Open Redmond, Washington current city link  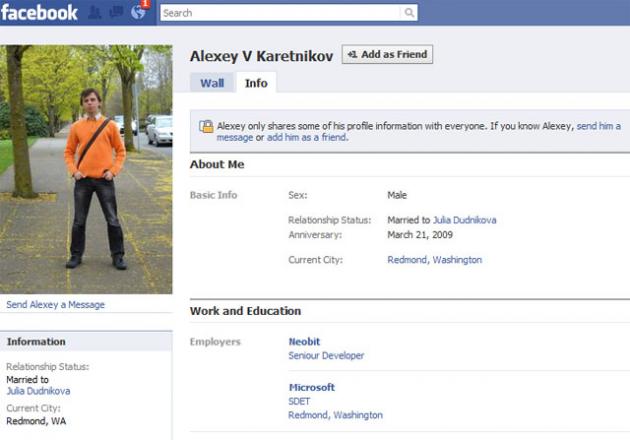tap(435, 260)
